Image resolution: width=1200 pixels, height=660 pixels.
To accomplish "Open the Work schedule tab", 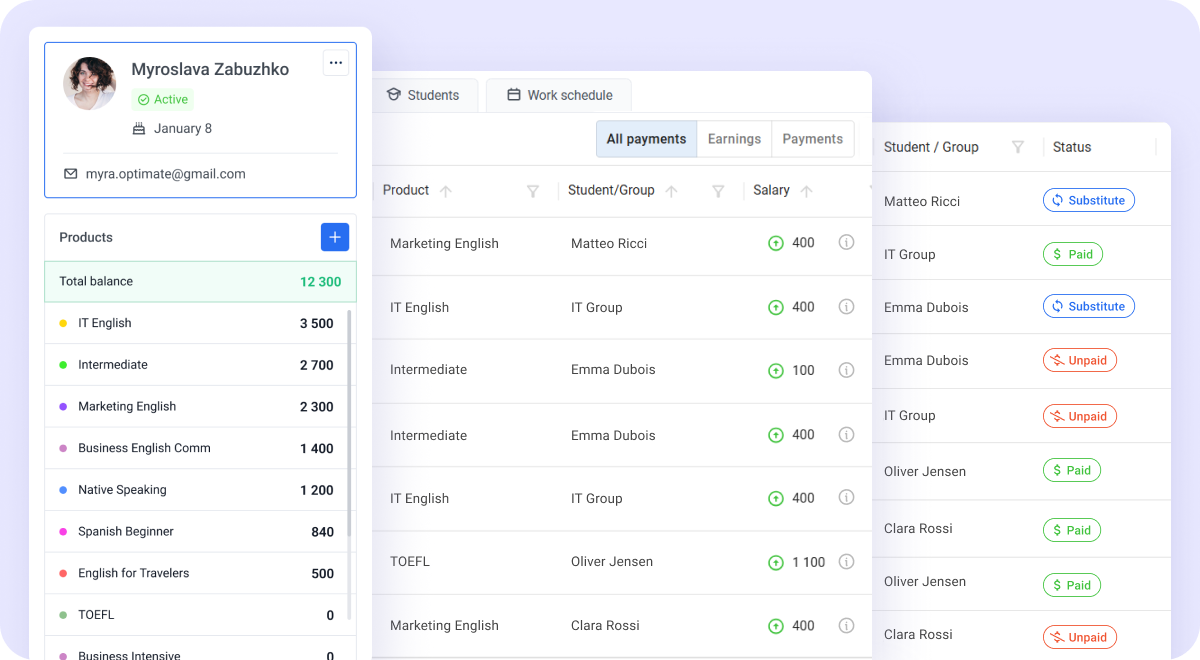I will (x=559, y=95).
